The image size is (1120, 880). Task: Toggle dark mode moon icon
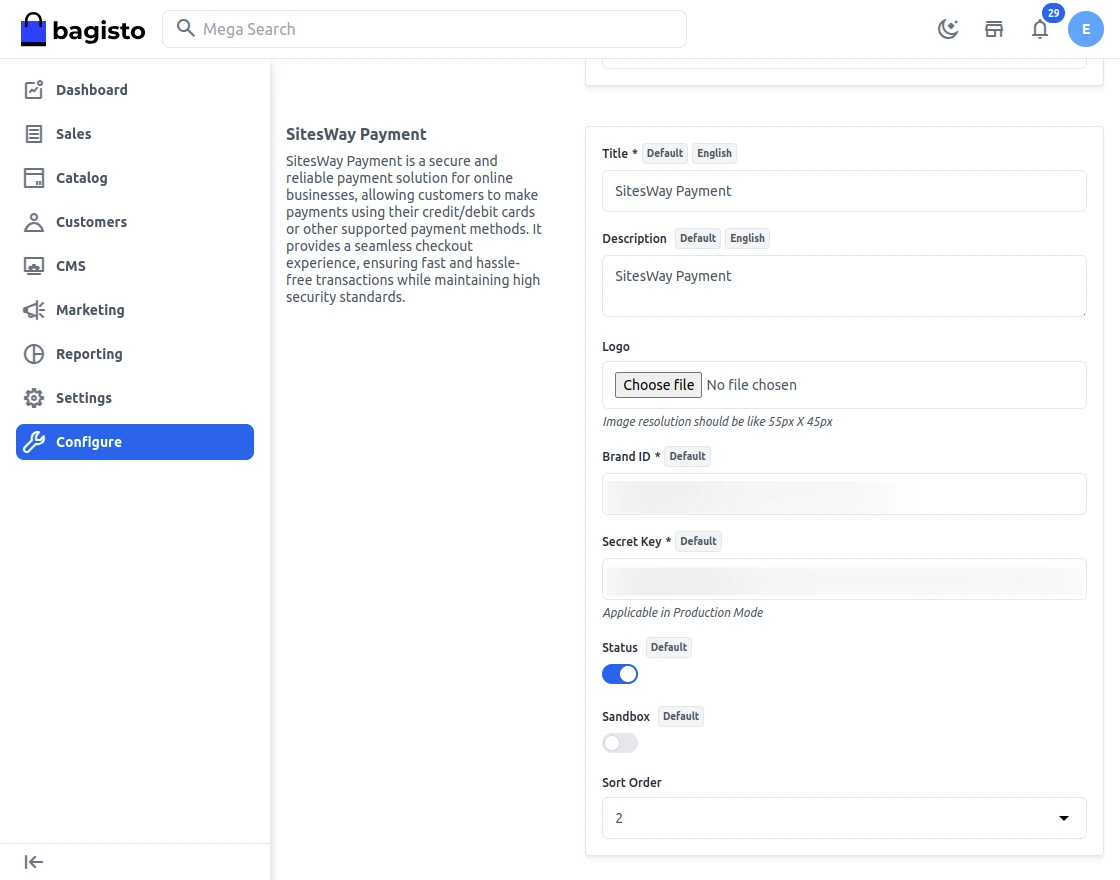947,29
